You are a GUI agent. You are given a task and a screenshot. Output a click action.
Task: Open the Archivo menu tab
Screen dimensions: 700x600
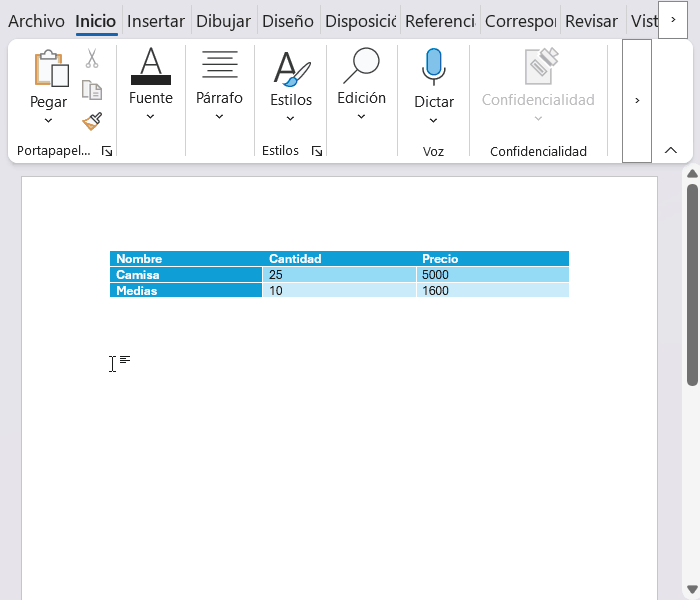coord(36,21)
